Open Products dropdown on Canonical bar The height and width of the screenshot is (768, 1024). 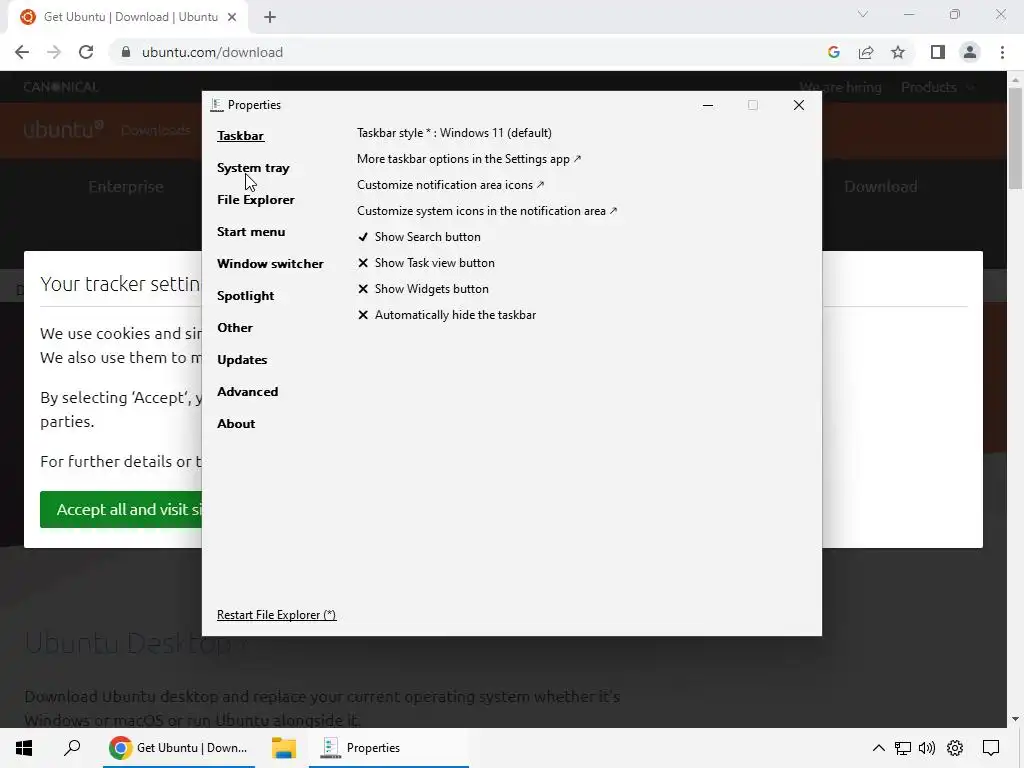pyautogui.click(x=938, y=87)
